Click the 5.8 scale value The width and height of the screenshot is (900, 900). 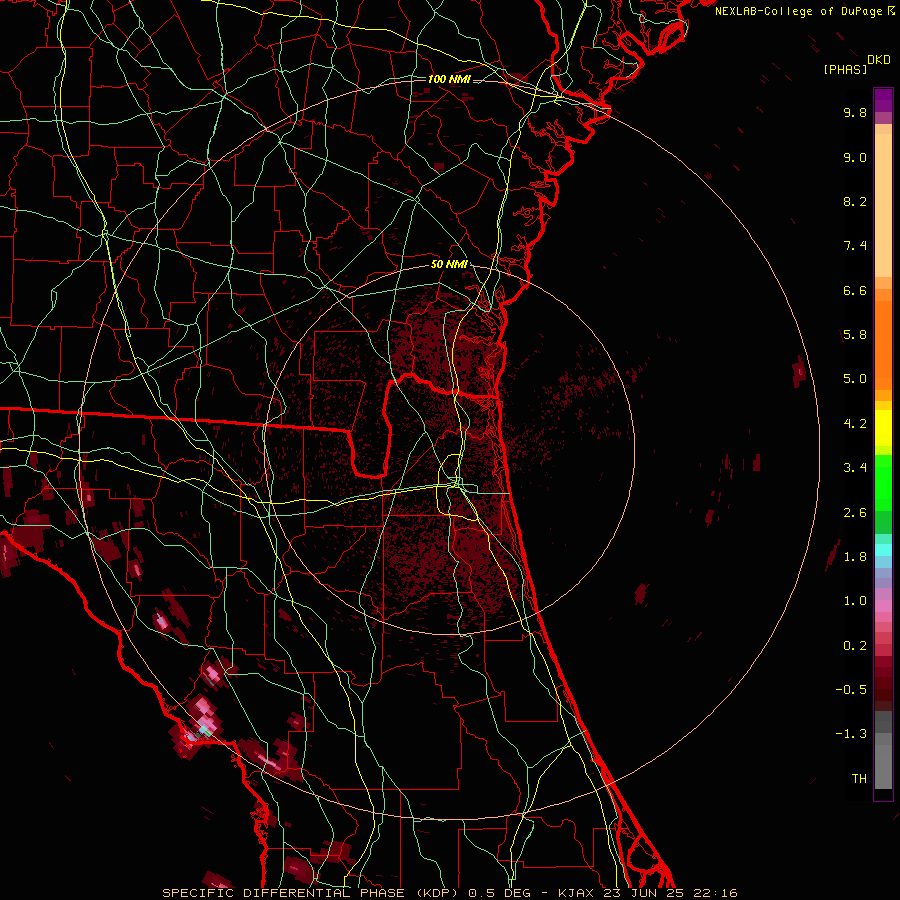pyautogui.click(x=855, y=335)
